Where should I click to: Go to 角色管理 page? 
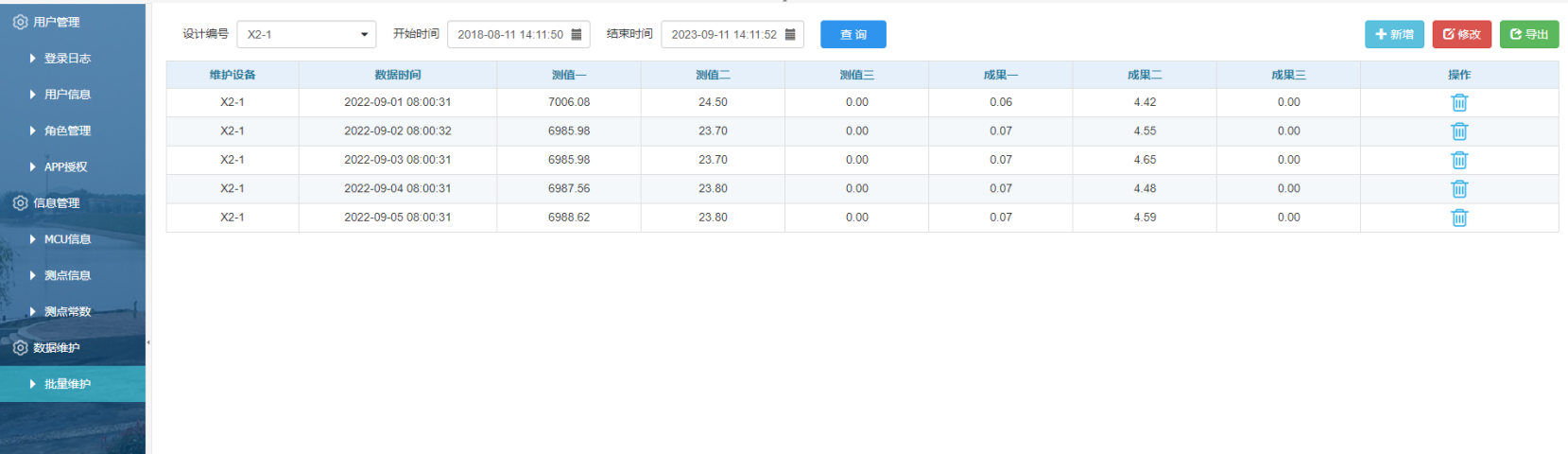[x=67, y=131]
